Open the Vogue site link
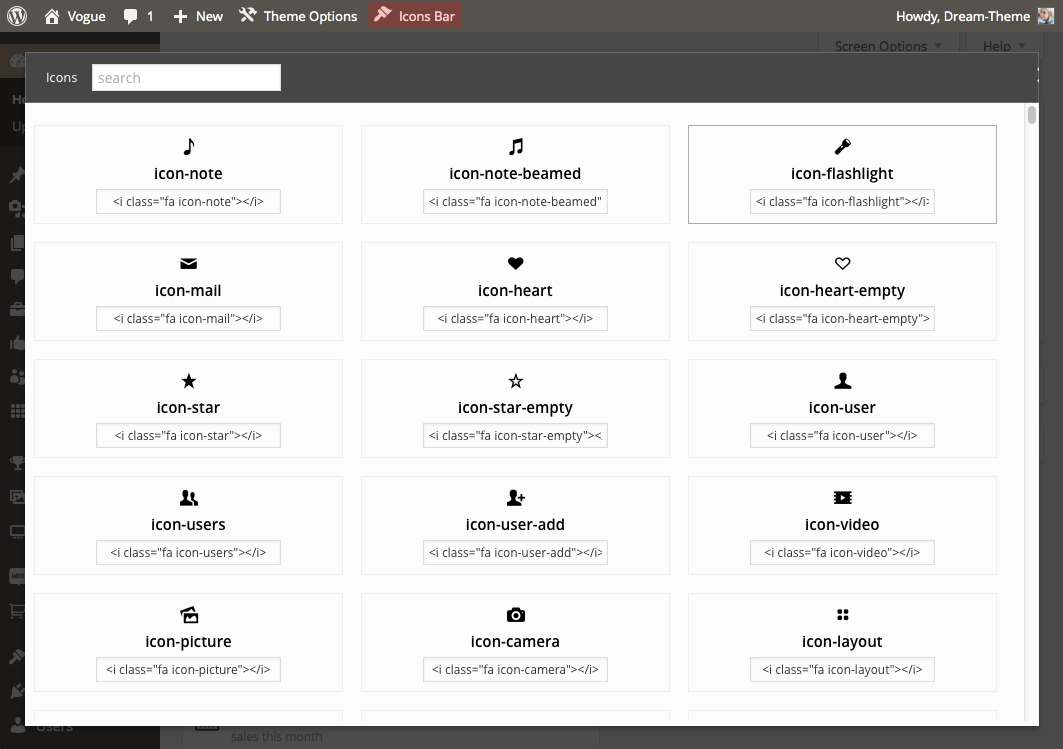 pos(75,16)
